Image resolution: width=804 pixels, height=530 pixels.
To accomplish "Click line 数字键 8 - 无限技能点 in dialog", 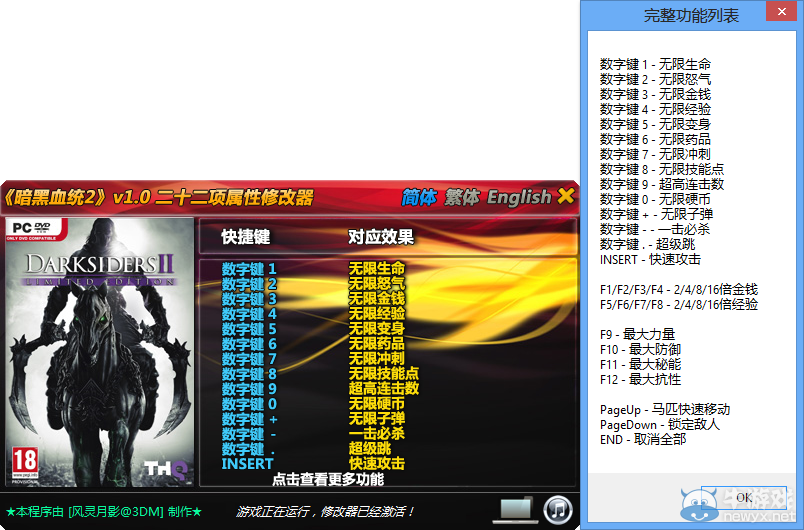I will click(x=662, y=169).
